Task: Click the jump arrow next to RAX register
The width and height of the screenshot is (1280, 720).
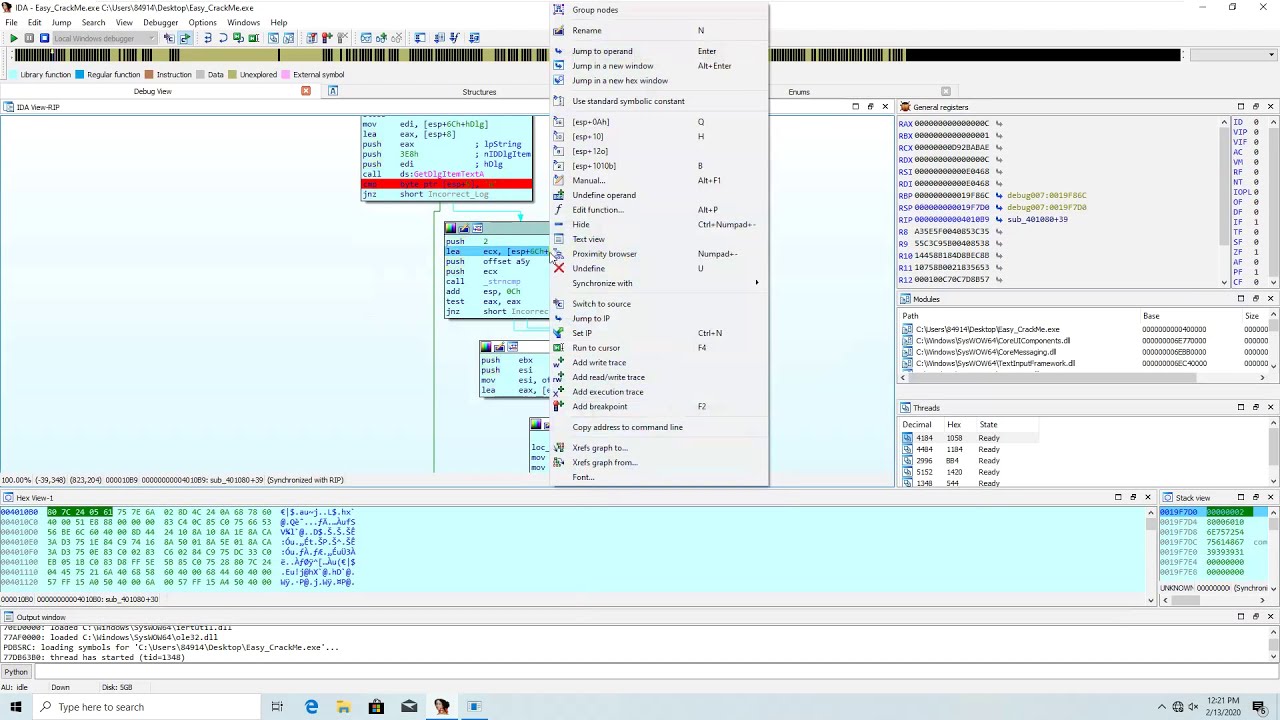Action: tap(999, 124)
